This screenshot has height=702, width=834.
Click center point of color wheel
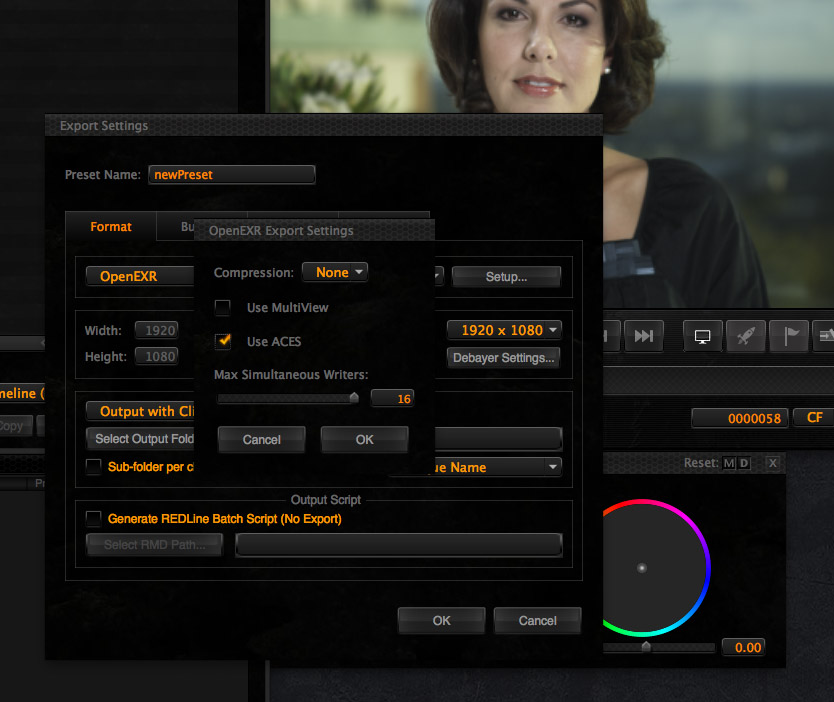pyautogui.click(x=642, y=568)
